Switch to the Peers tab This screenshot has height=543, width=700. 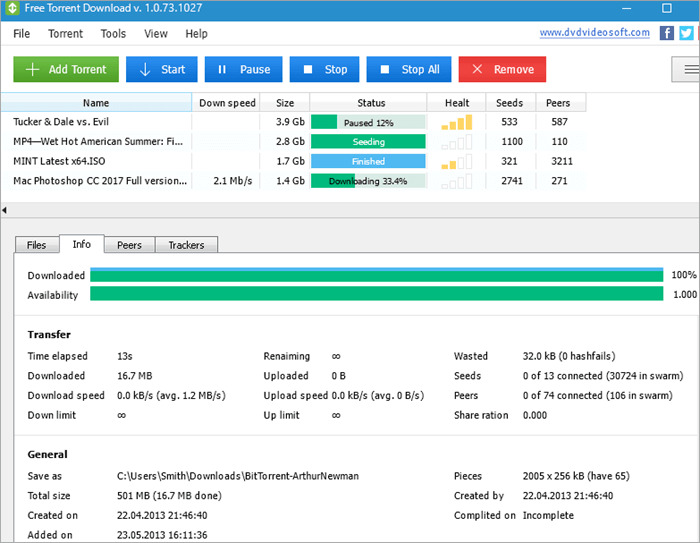tap(129, 245)
